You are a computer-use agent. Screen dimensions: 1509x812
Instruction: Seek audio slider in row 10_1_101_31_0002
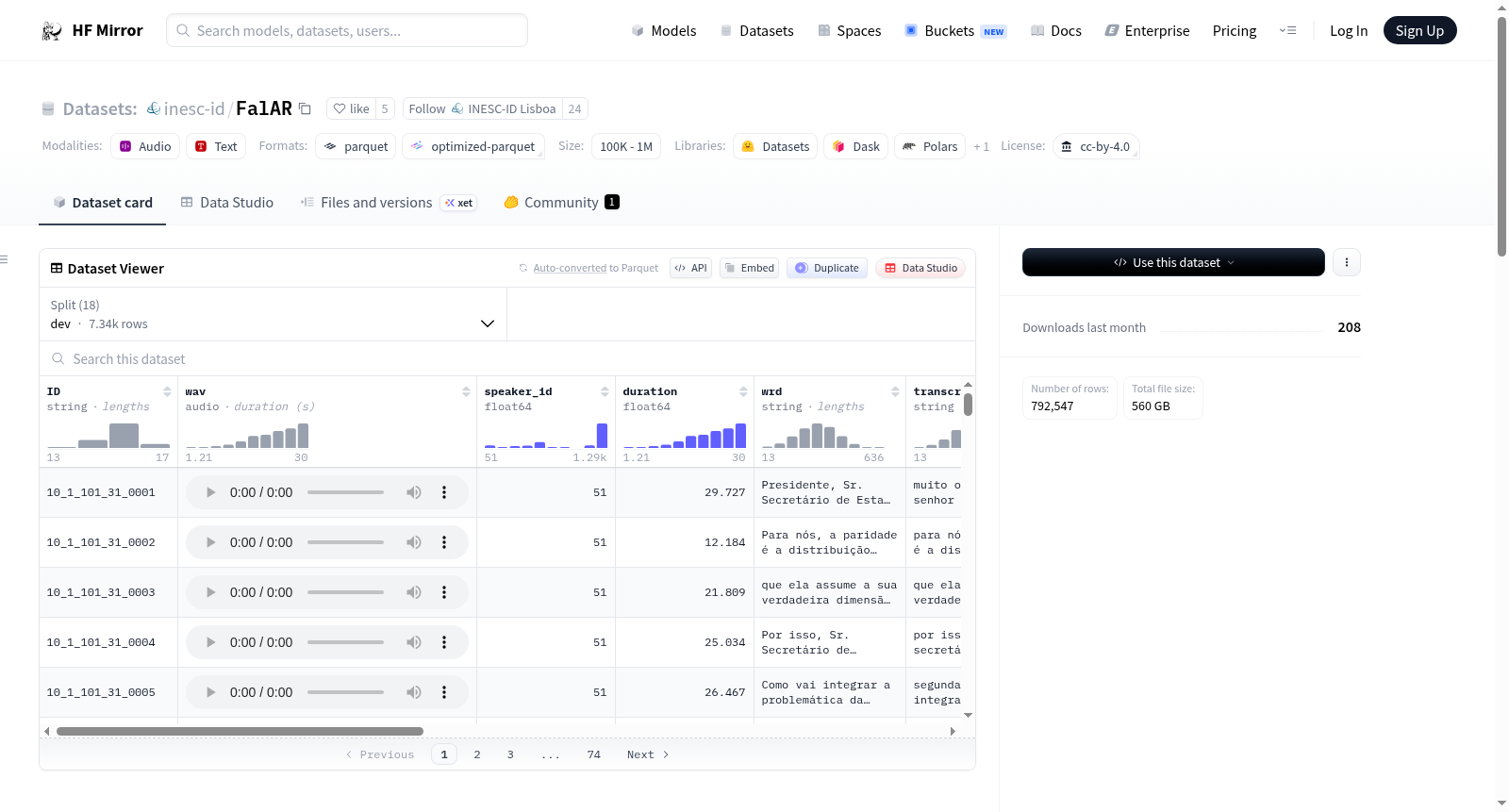click(345, 542)
